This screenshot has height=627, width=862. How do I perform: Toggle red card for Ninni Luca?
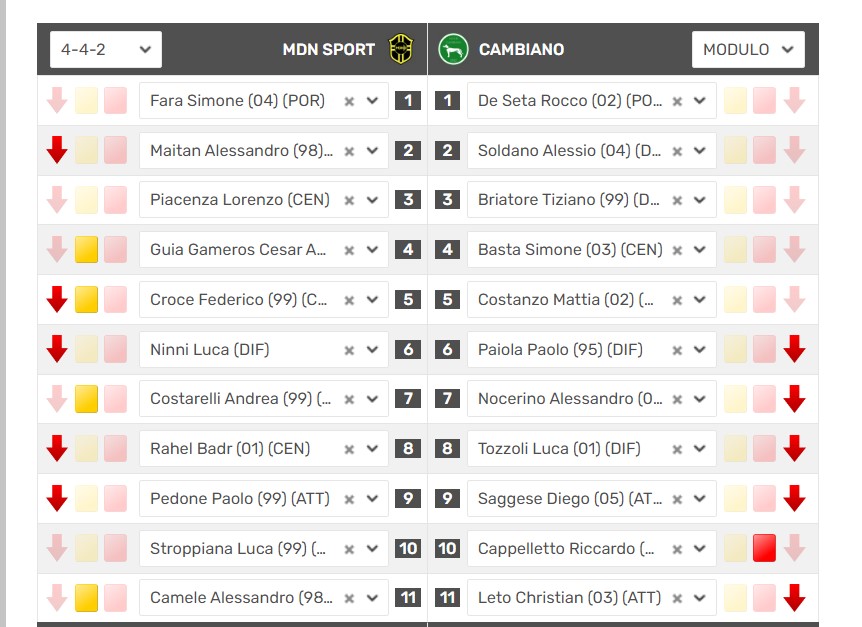tap(116, 349)
